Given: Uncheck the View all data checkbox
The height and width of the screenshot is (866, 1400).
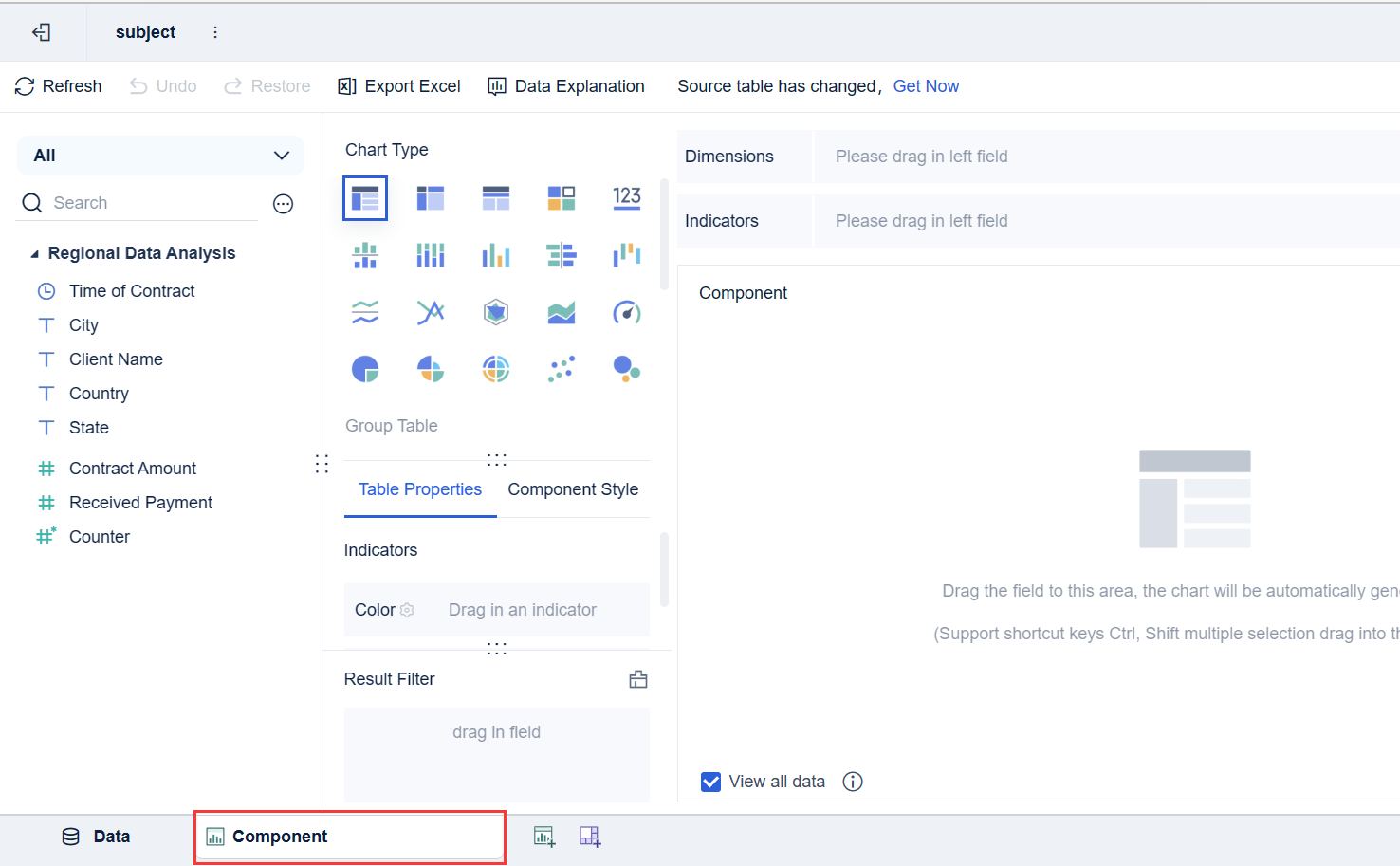Looking at the screenshot, I should point(710,782).
